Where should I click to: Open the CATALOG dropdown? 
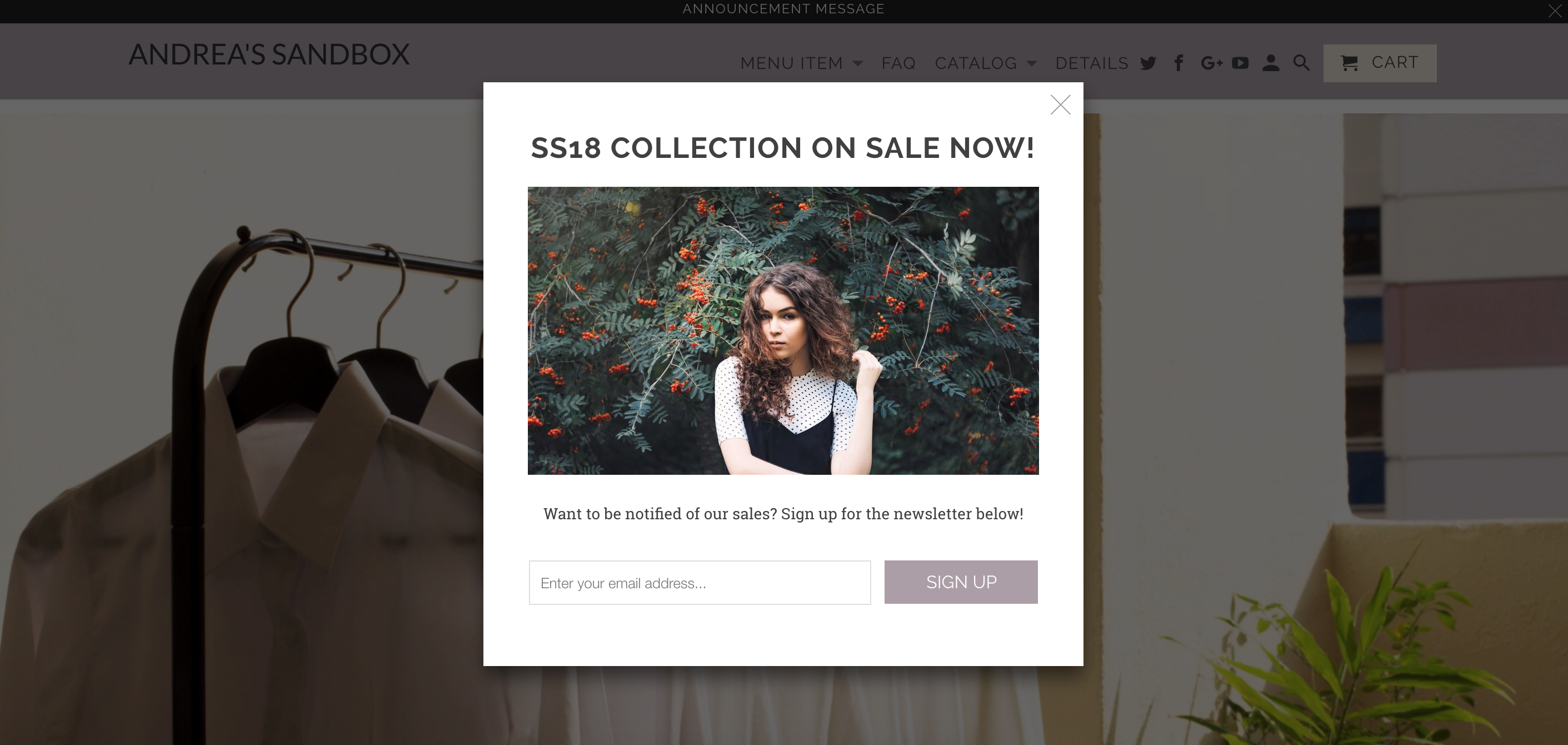pyautogui.click(x=976, y=63)
